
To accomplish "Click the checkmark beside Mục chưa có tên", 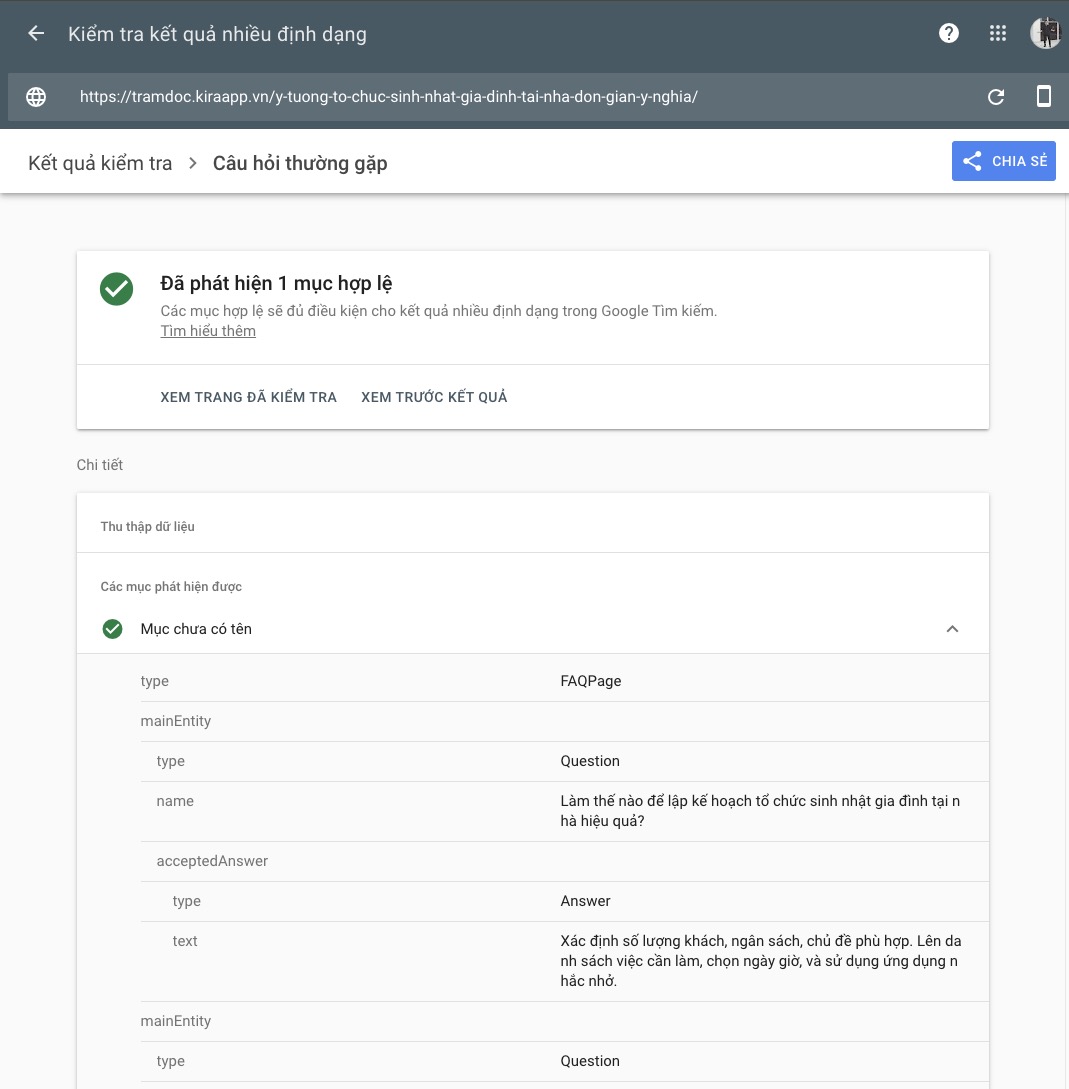I will 113,629.
